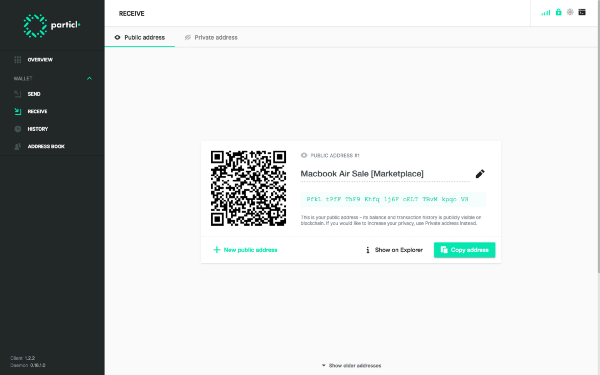The width and height of the screenshot is (600, 375).
Task: Click the address label input field
Action: tap(385, 174)
